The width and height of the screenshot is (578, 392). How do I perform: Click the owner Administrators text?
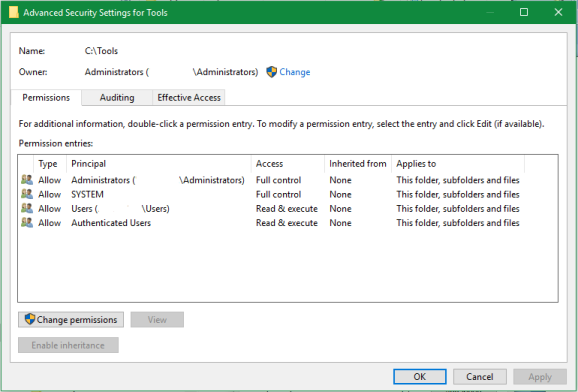tap(171, 72)
